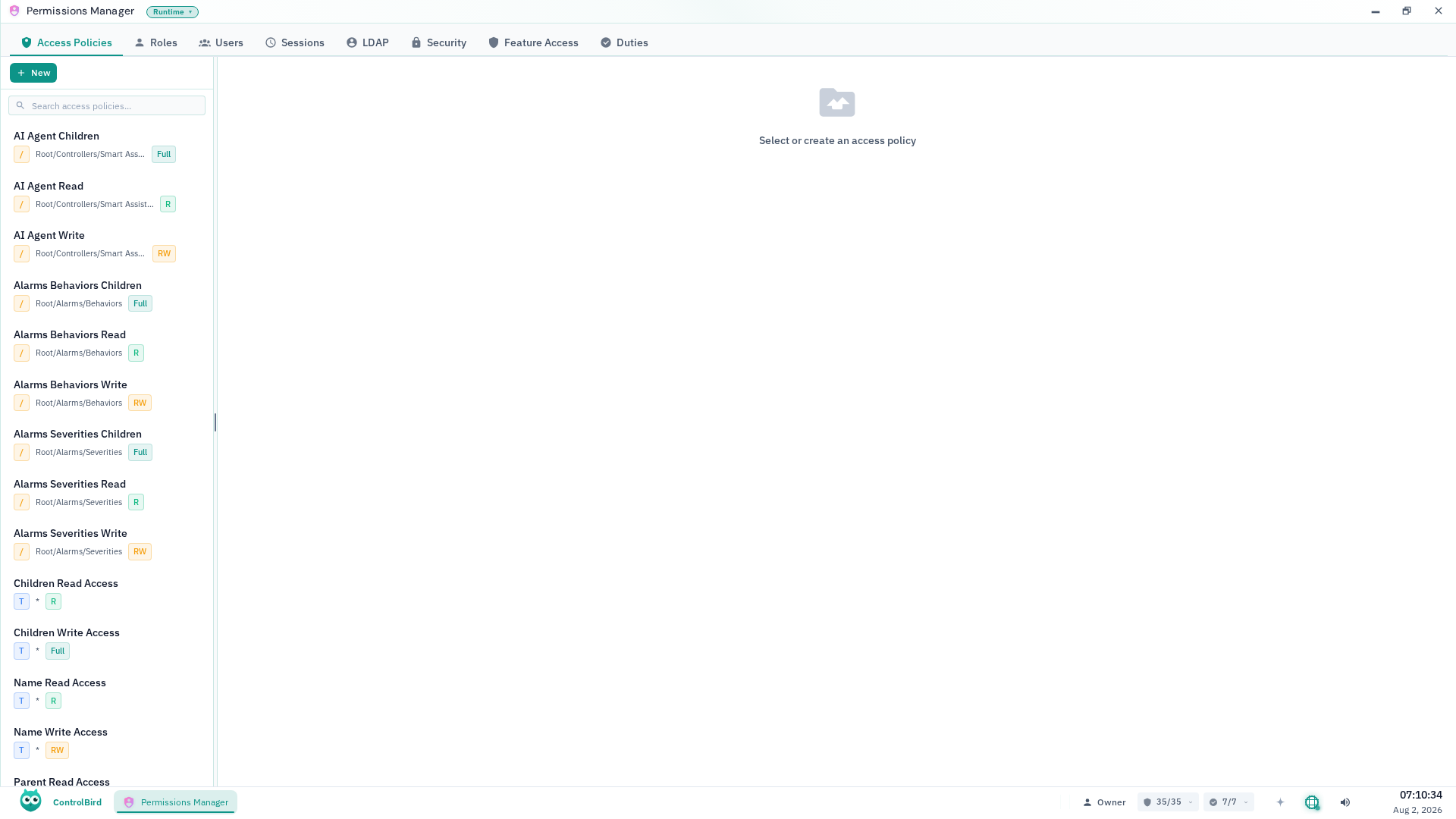This screenshot has height=819, width=1456.
Task: Open the Feature Access tab
Action: [x=533, y=42]
